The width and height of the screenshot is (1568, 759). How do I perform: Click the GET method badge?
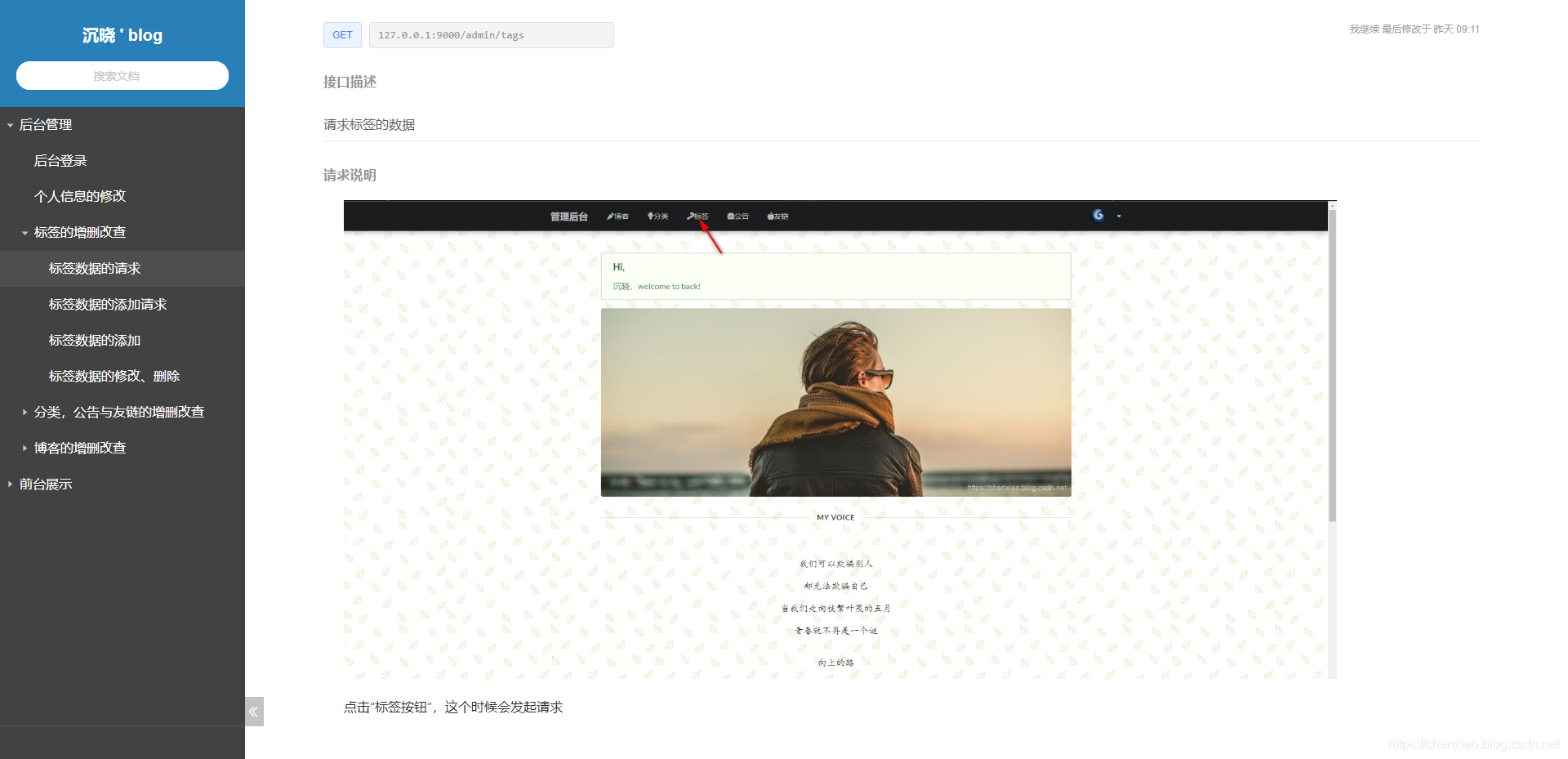pyautogui.click(x=342, y=35)
